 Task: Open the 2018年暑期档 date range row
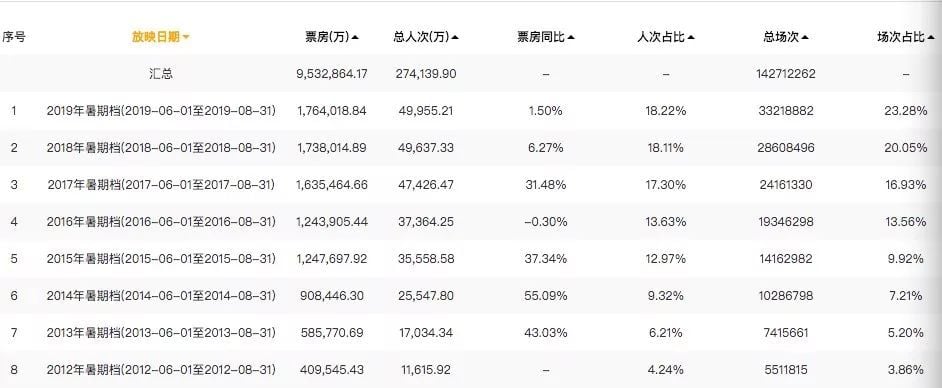point(161,148)
